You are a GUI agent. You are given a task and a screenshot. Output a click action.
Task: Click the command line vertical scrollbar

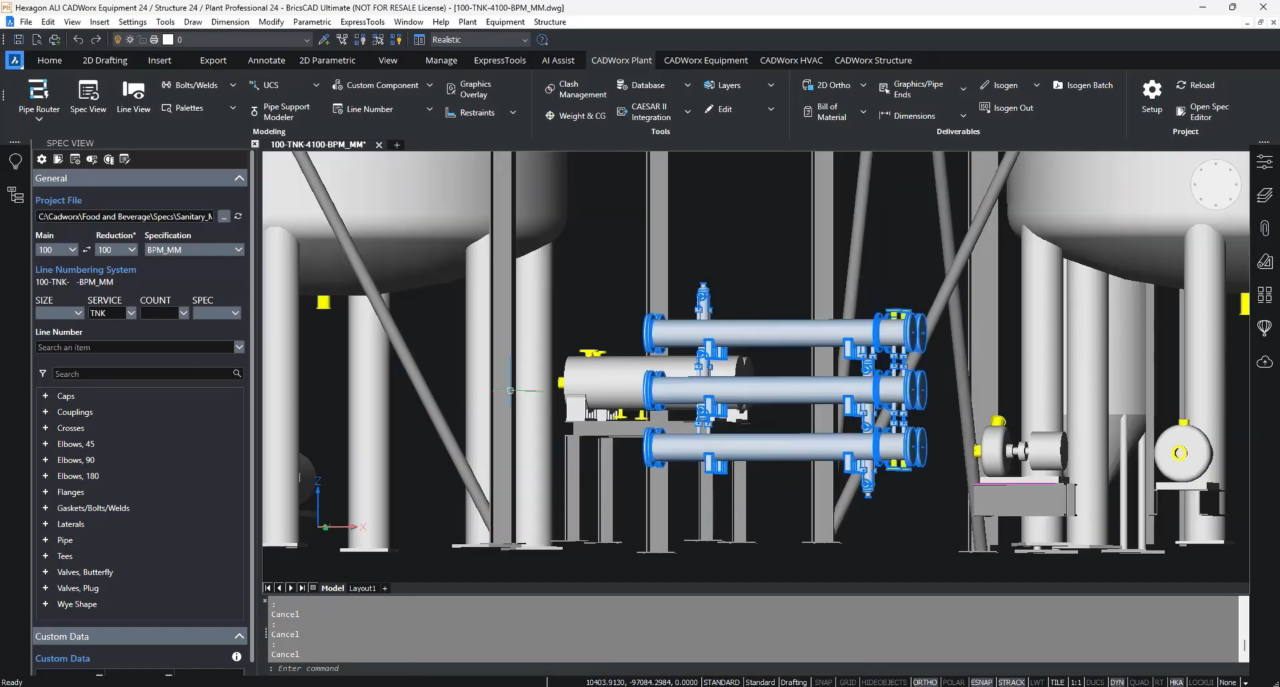1244,628
